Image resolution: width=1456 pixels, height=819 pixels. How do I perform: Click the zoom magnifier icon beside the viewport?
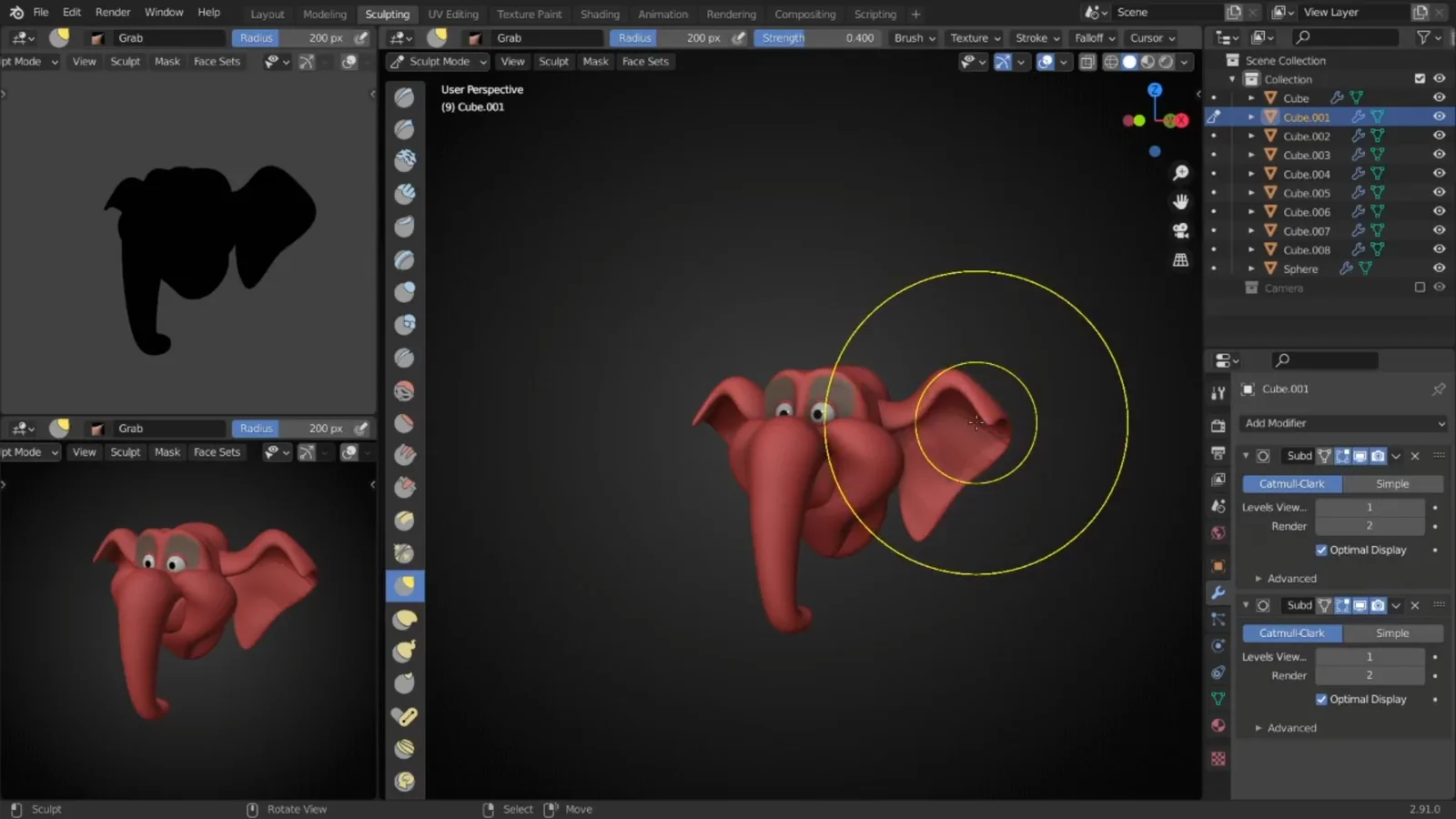point(1180,173)
